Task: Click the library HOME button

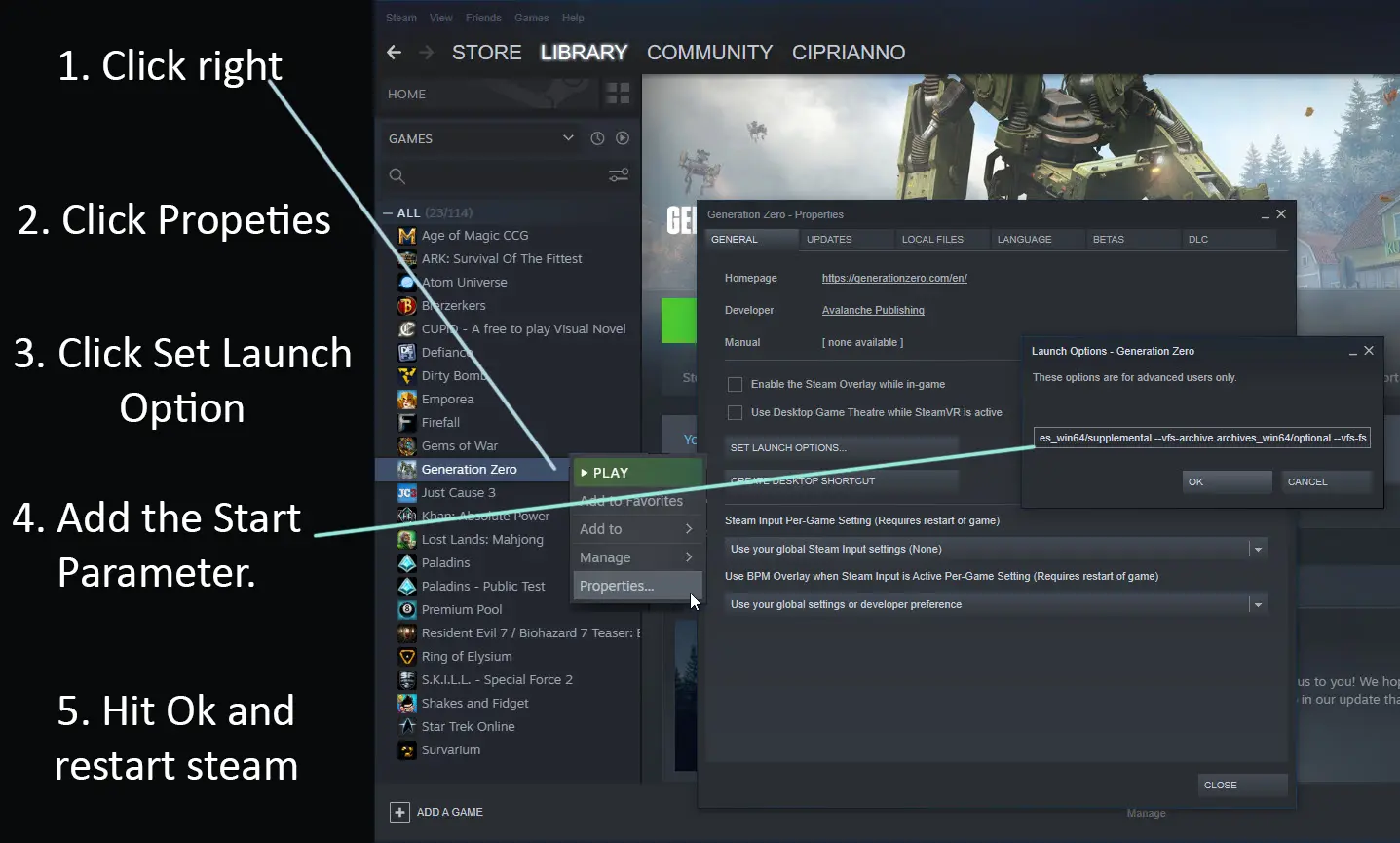Action: [406, 95]
